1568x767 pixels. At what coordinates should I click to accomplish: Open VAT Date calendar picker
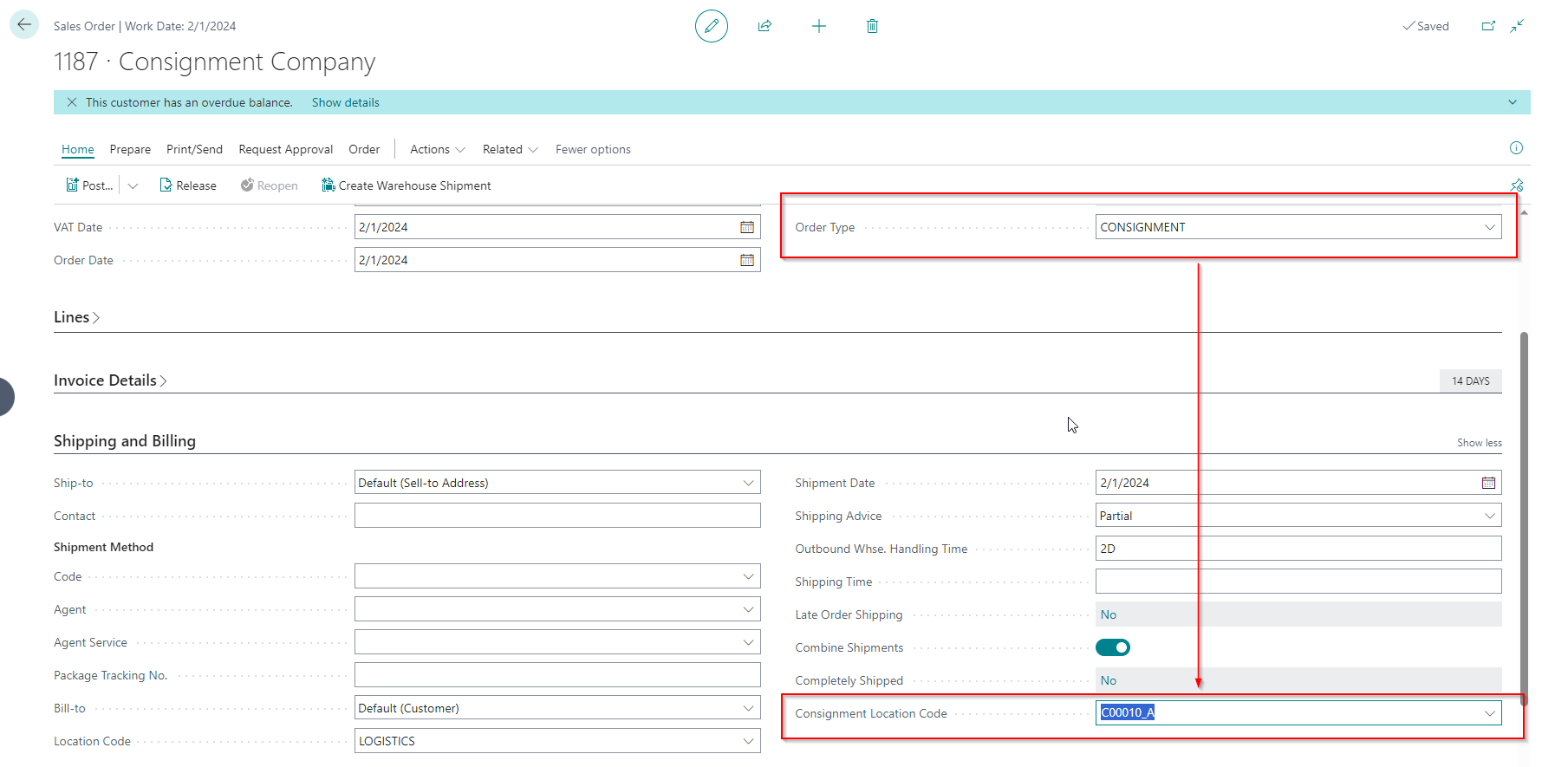tap(746, 227)
